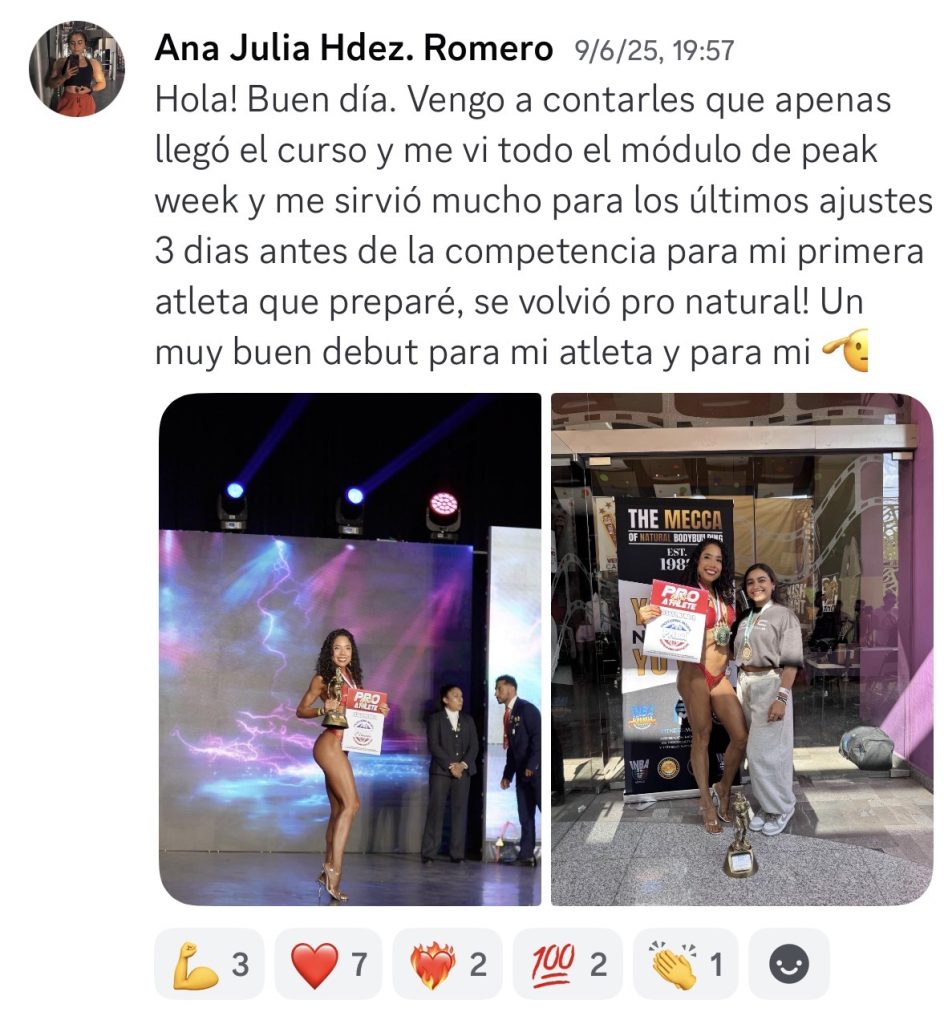Image resolution: width=944 pixels, height=1024 pixels.
Task: Click the pink stage light in the left photo
Action: point(443,506)
